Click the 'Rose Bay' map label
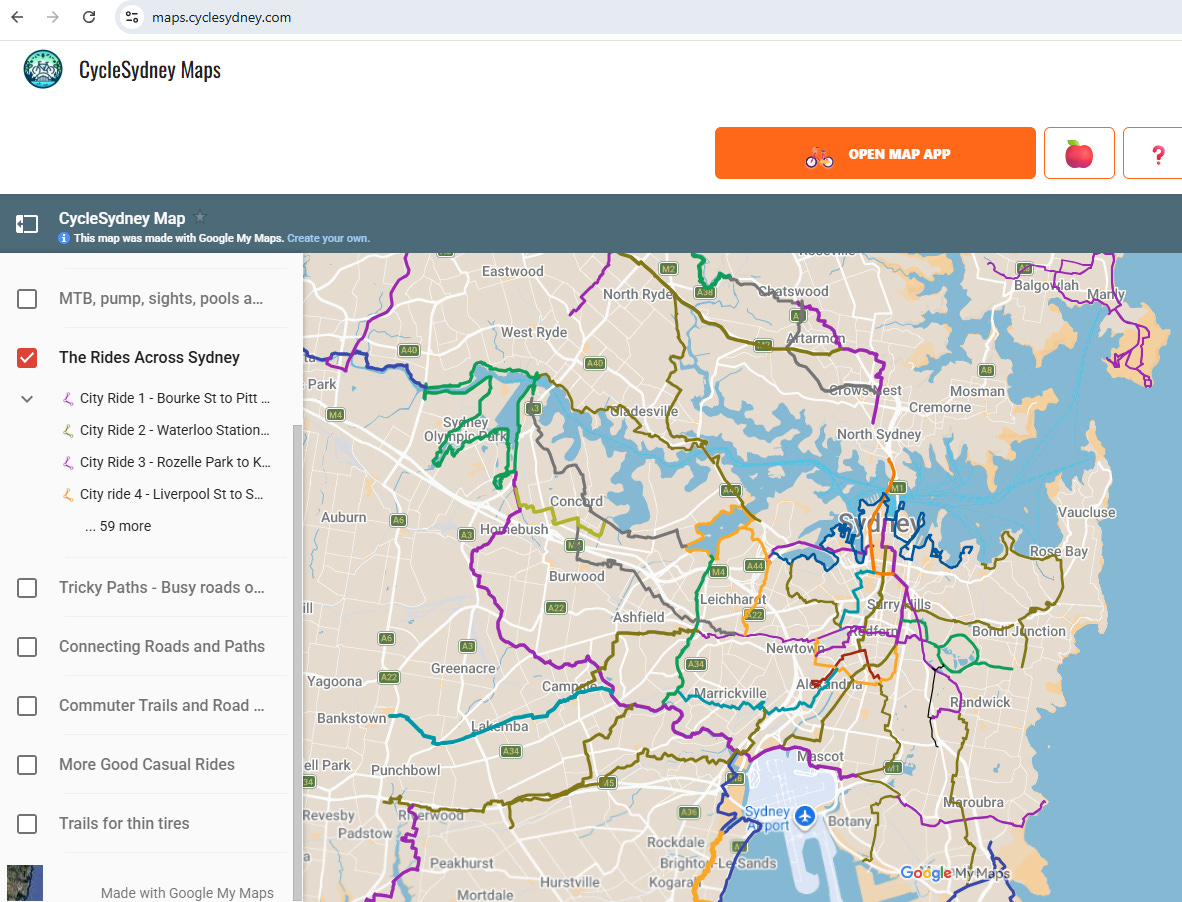 click(x=1058, y=551)
